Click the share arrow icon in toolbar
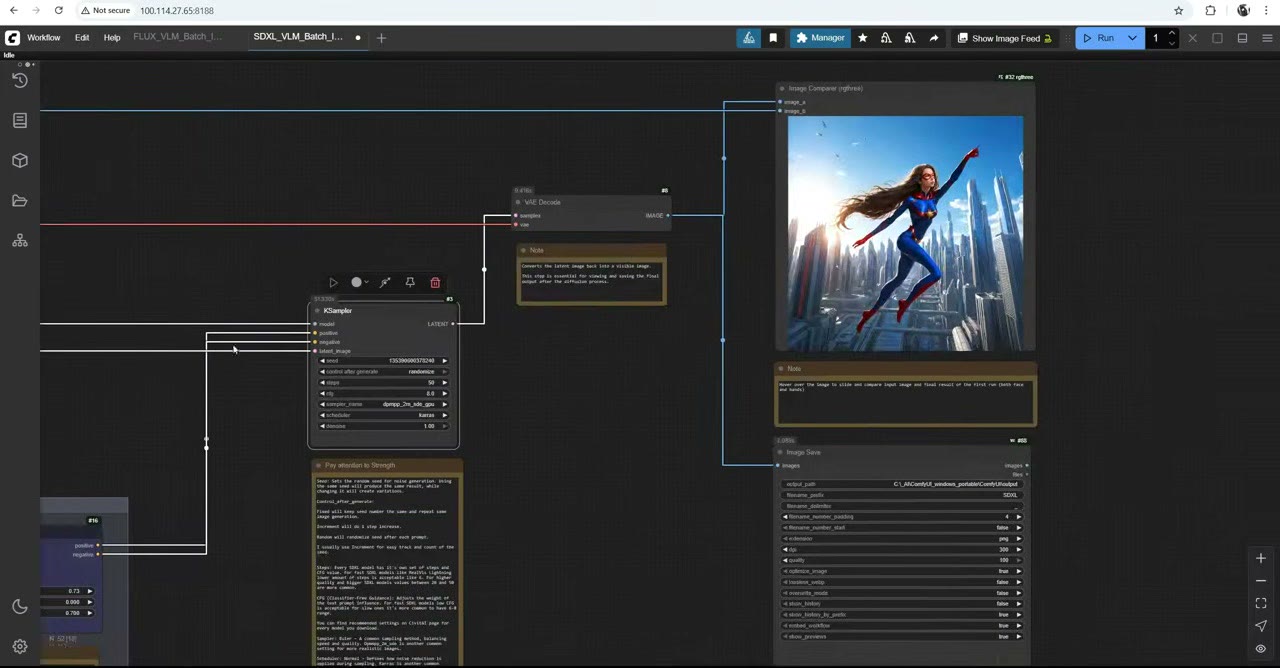 (x=934, y=38)
